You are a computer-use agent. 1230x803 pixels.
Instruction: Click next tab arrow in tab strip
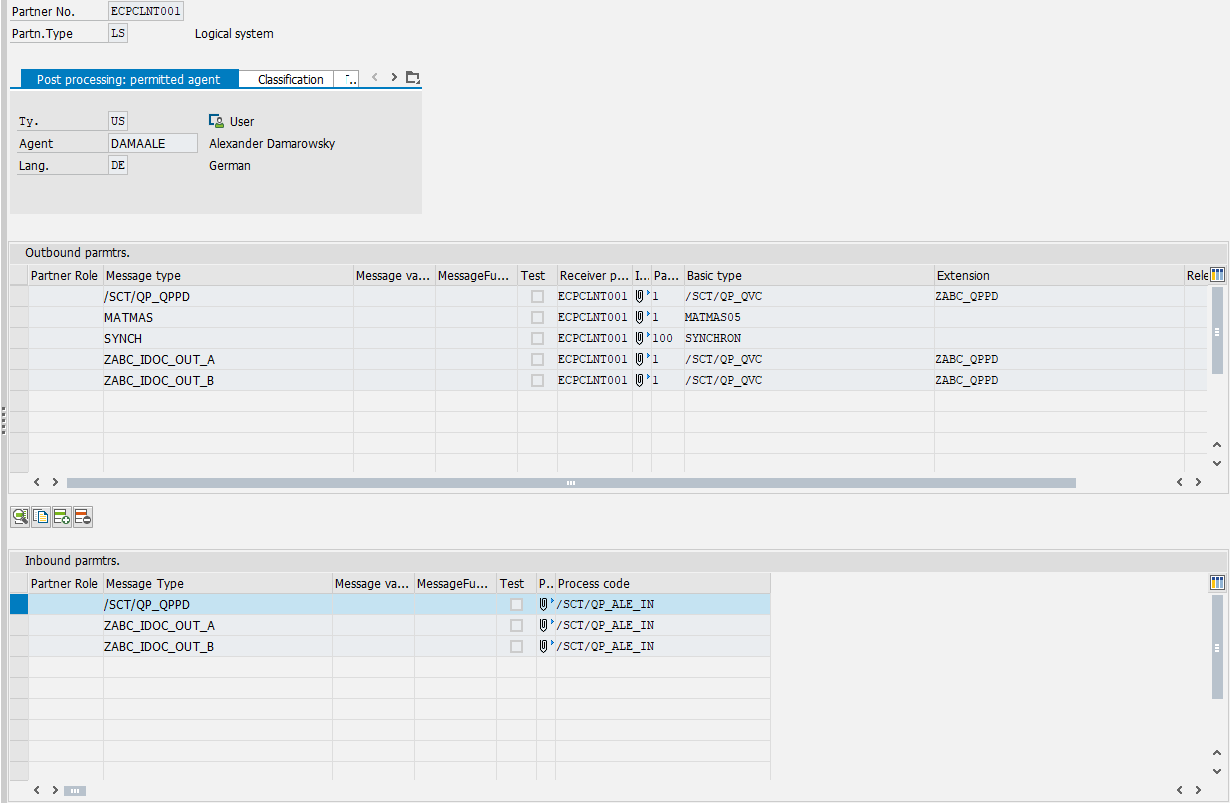394,78
